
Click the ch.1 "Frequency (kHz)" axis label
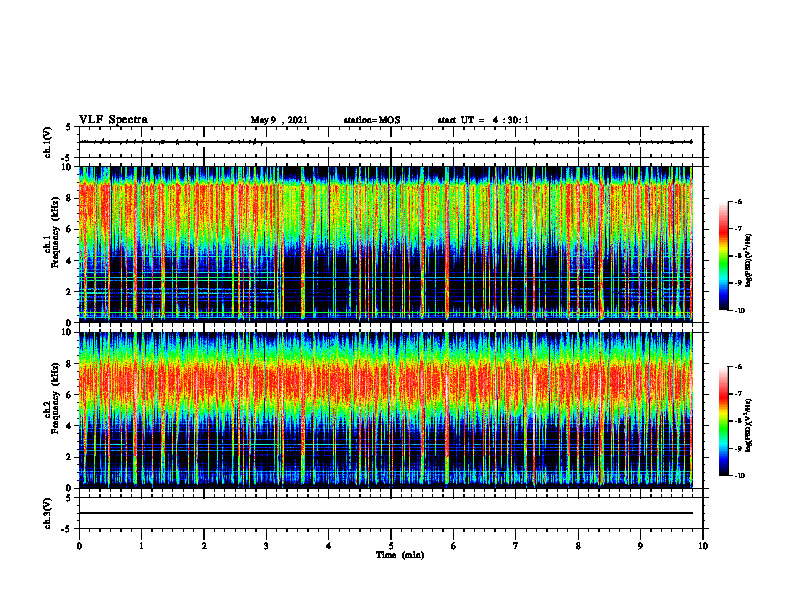pyautogui.click(x=55, y=233)
